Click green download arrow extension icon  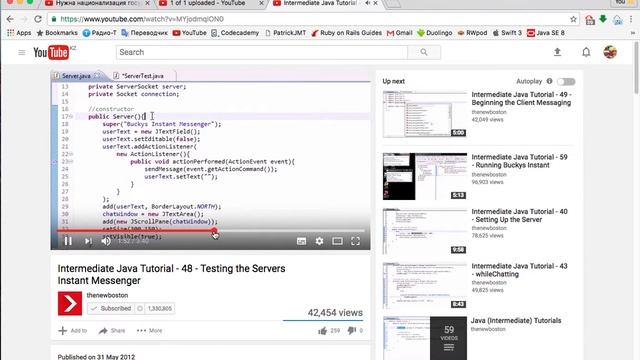pos(603,19)
